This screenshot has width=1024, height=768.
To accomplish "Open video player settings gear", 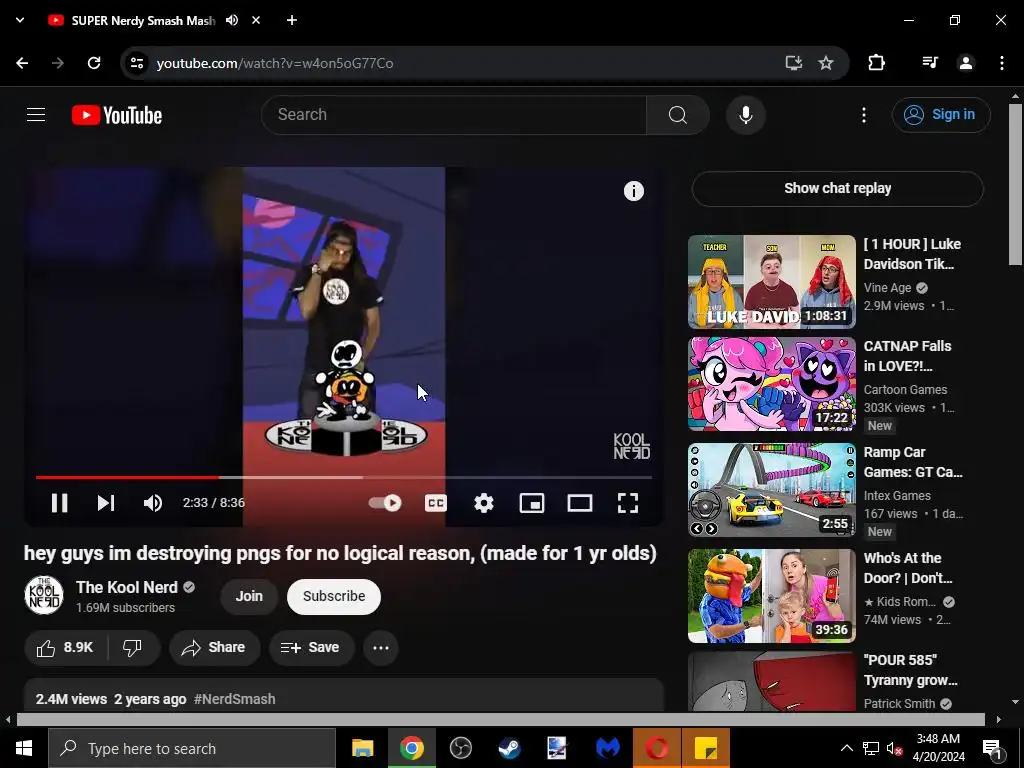I will click(x=484, y=503).
